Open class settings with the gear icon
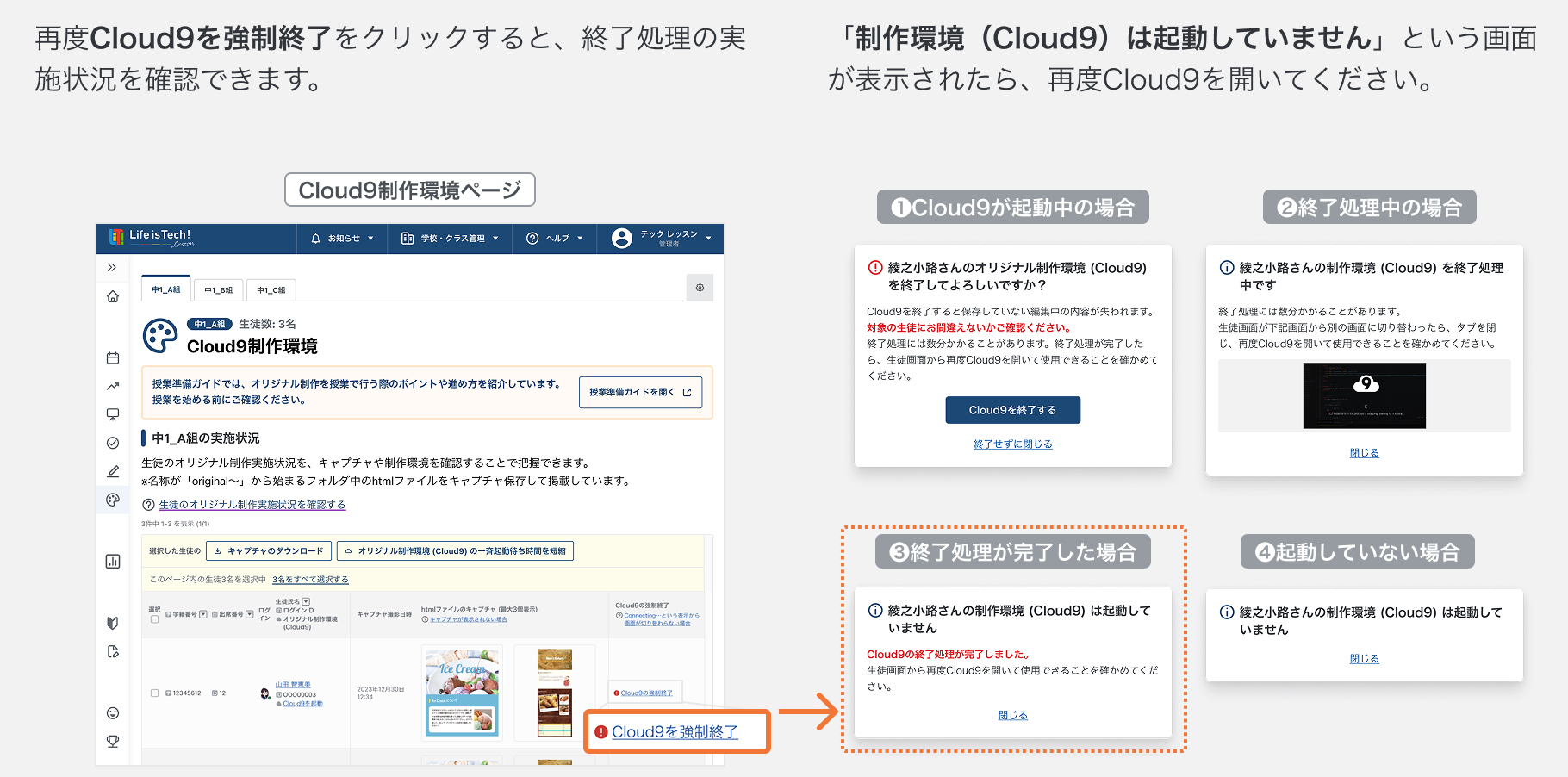The height and width of the screenshot is (777, 1568). coord(700,288)
